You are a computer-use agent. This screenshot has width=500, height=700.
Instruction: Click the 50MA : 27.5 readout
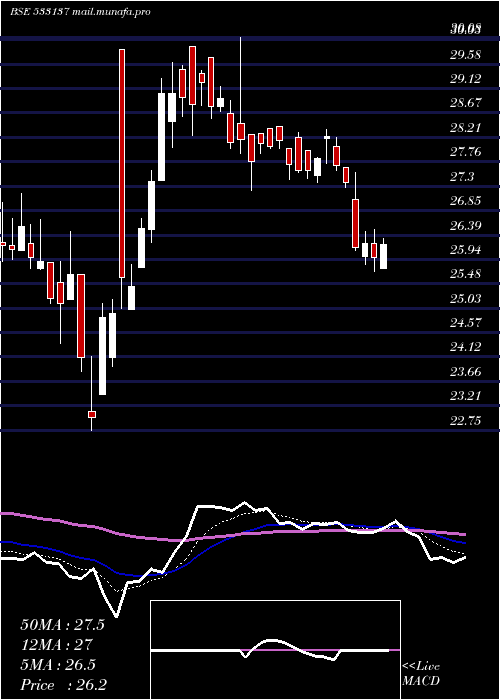click(62, 625)
